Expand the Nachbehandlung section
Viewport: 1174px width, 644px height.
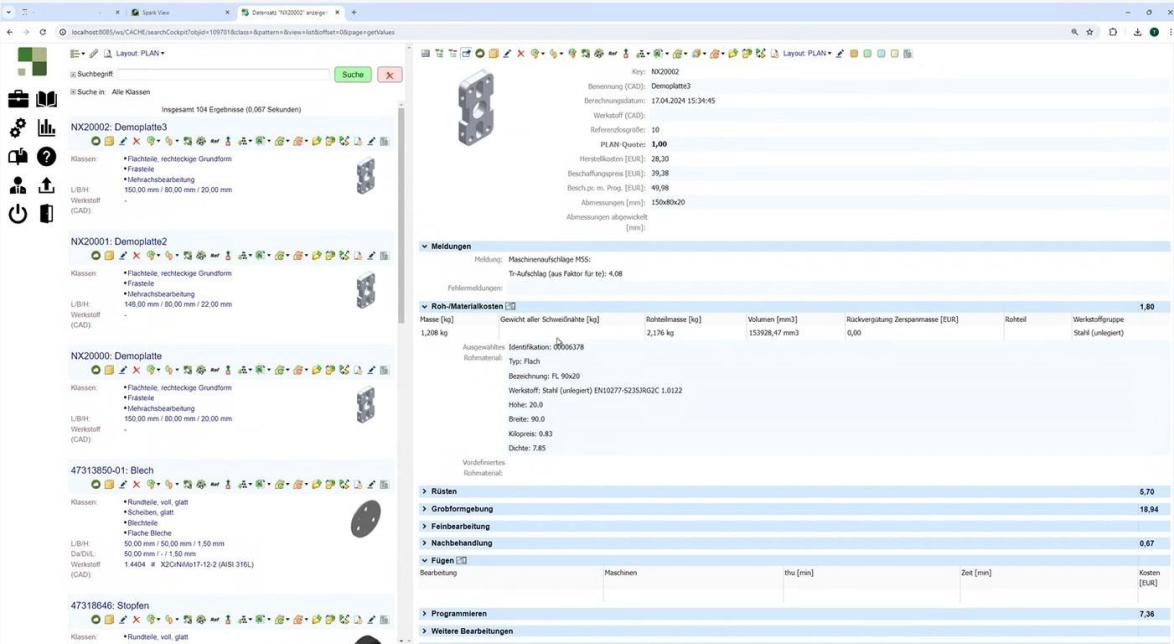pyautogui.click(x=425, y=543)
